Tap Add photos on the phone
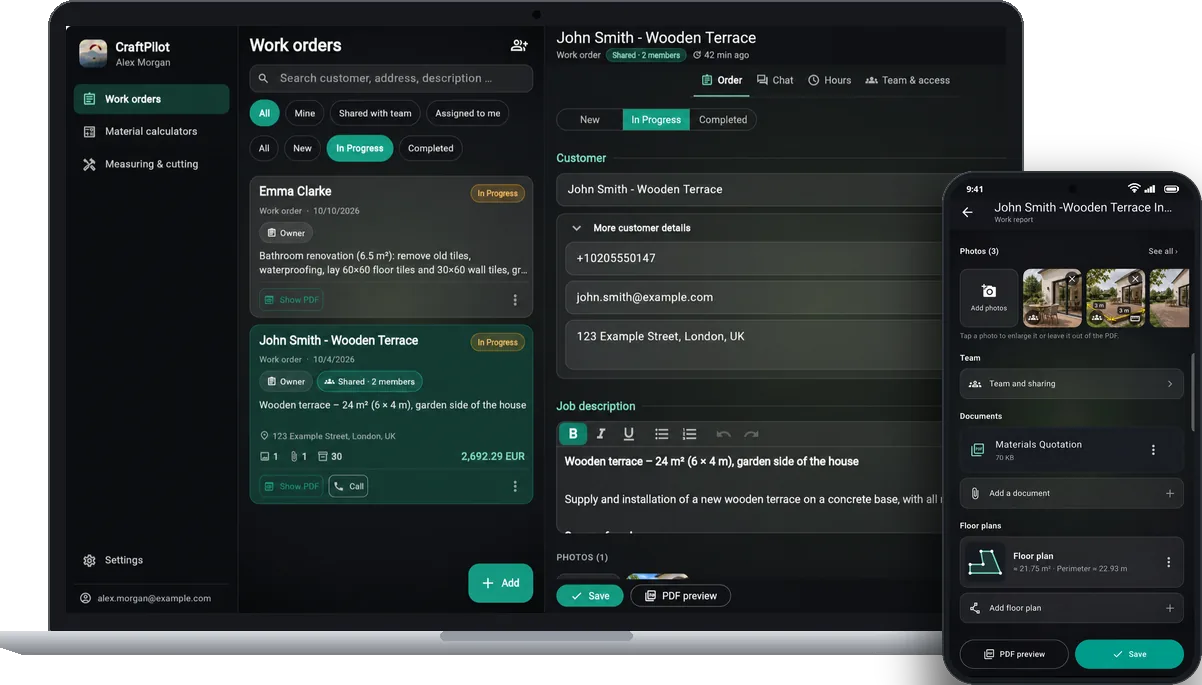Viewport: 1202px width, 685px height. 989,297
